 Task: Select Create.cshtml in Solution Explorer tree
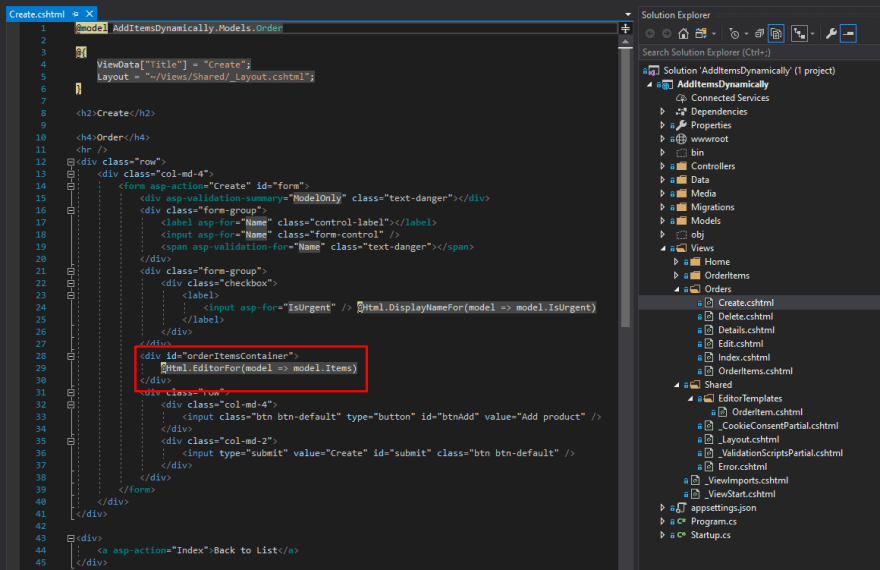pyautogui.click(x=746, y=303)
